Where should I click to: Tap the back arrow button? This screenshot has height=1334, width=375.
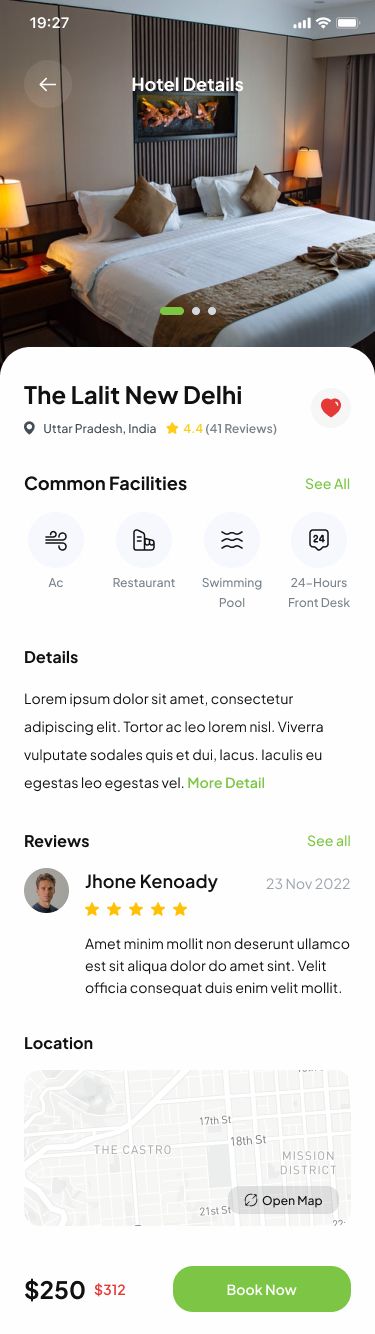point(48,85)
